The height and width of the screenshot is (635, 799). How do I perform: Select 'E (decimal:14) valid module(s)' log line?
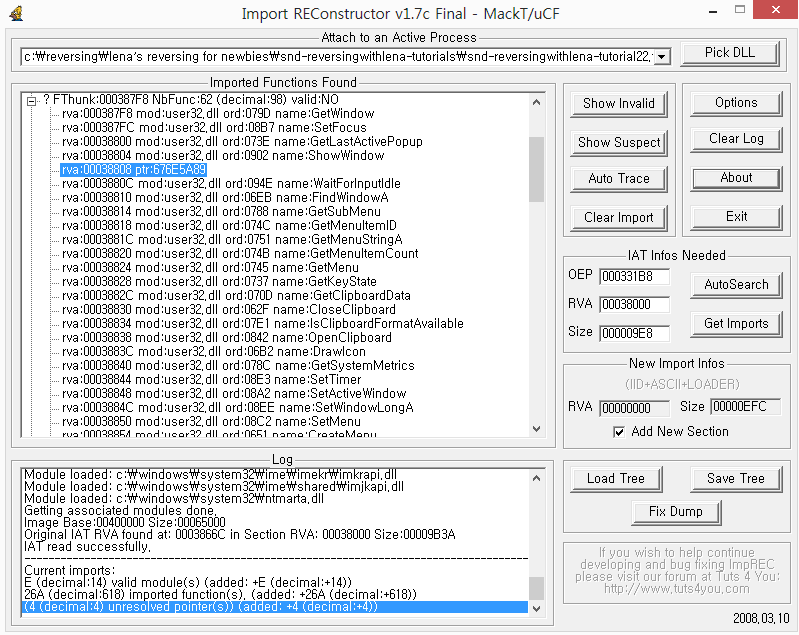(x=188, y=583)
